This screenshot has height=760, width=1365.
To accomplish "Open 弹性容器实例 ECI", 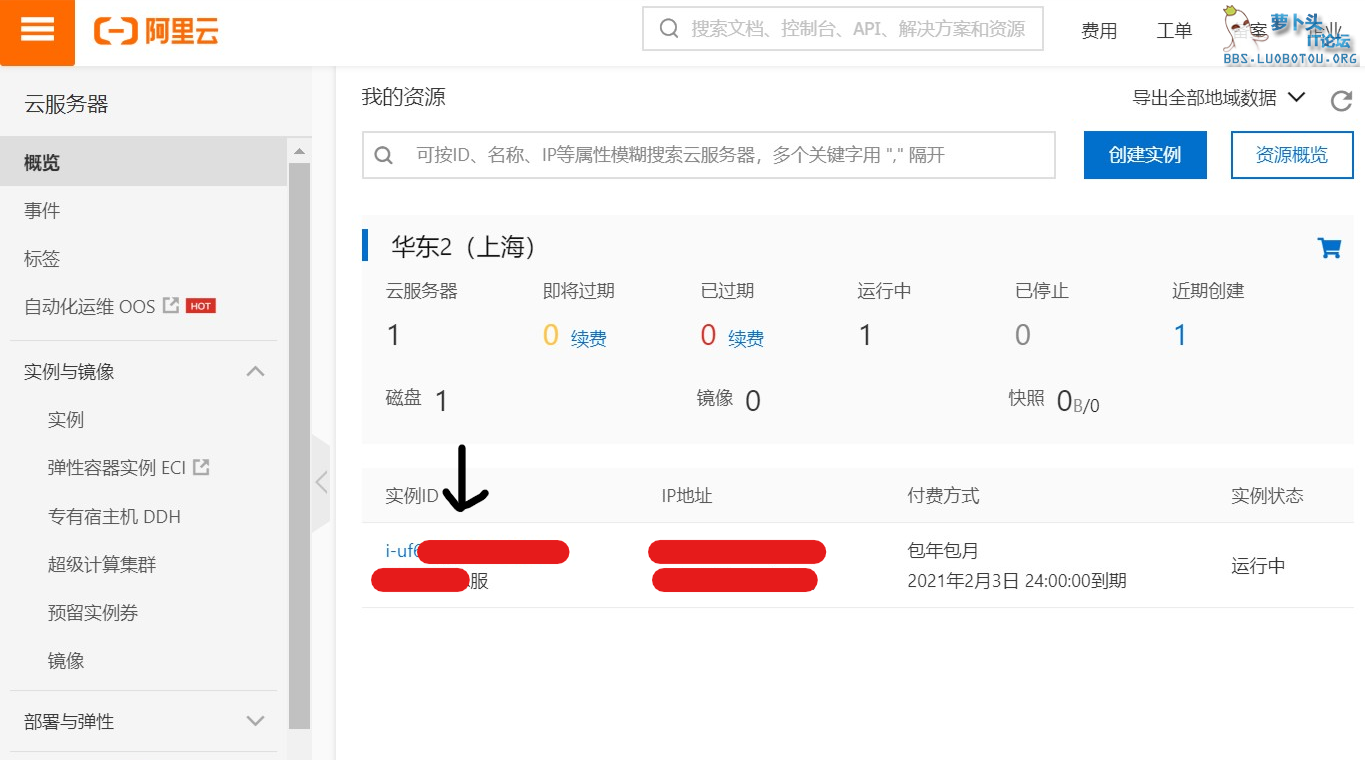I will pos(117,468).
